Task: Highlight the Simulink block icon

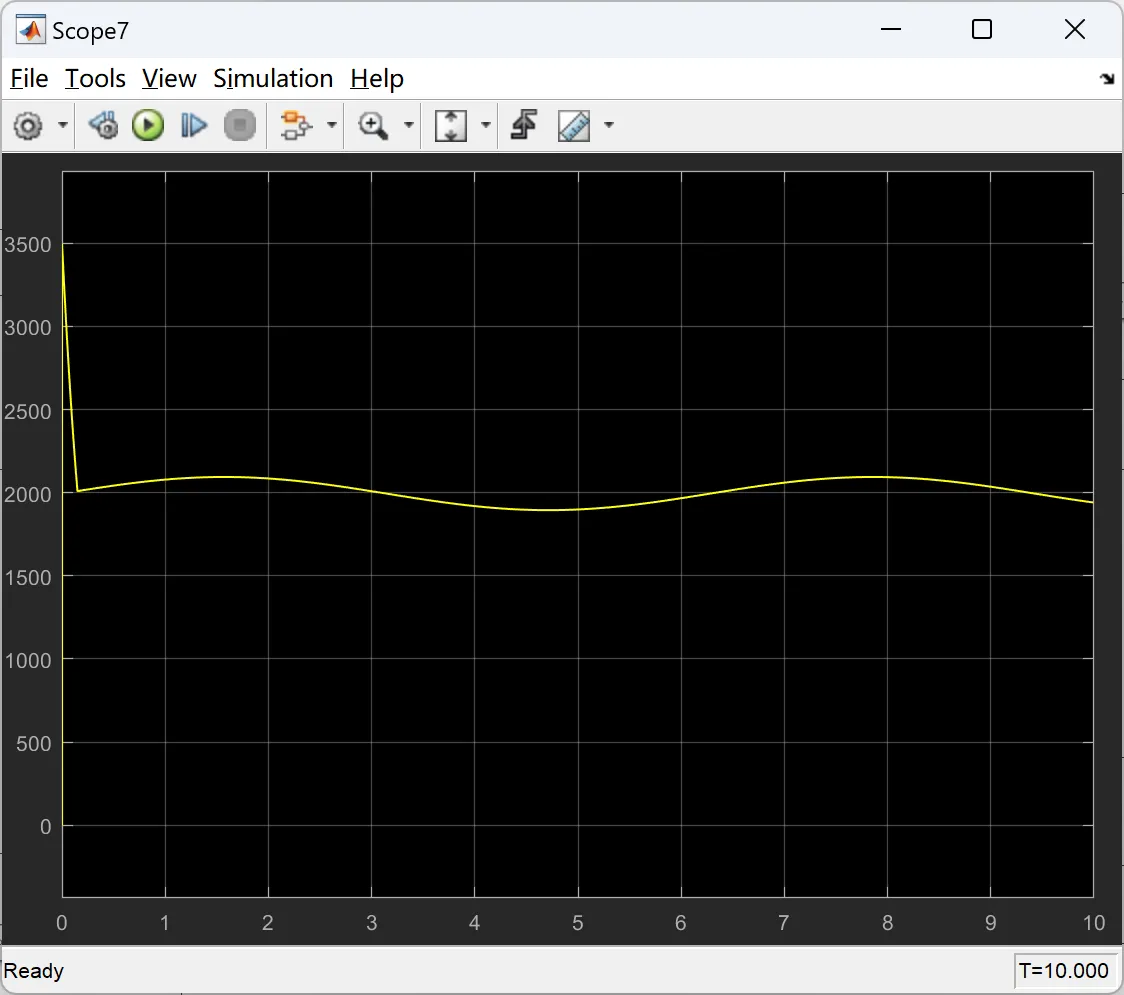Action: coord(296,125)
